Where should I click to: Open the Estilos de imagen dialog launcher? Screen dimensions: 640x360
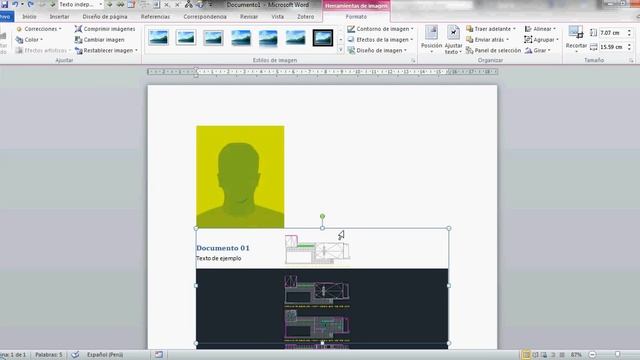(413, 60)
